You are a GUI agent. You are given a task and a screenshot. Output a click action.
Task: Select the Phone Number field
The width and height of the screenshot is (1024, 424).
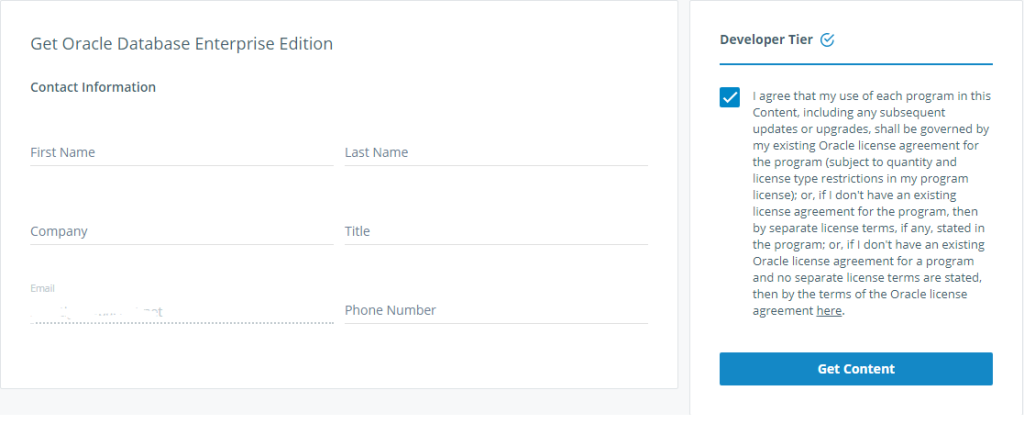tap(495, 311)
